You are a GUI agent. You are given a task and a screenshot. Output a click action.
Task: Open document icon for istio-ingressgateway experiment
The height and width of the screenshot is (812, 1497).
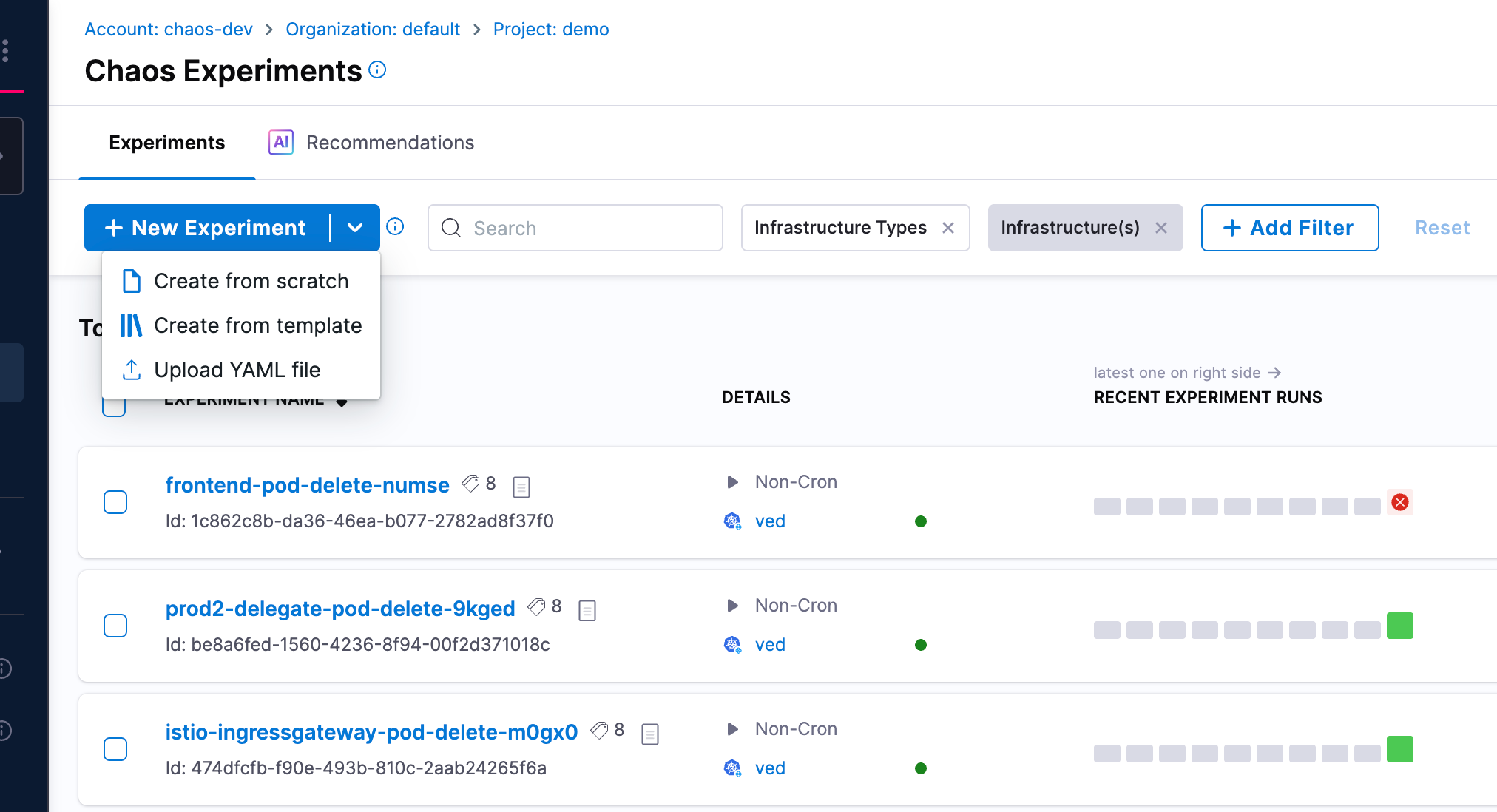point(650,734)
